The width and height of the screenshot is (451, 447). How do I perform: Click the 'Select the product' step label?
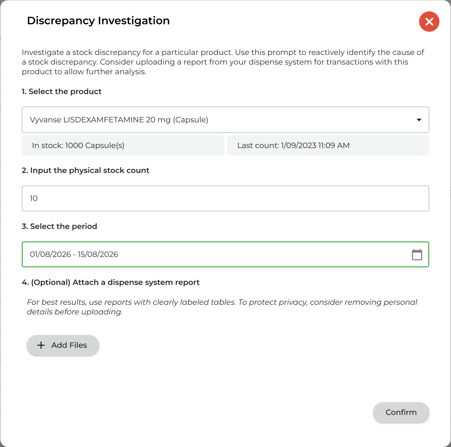pos(62,91)
